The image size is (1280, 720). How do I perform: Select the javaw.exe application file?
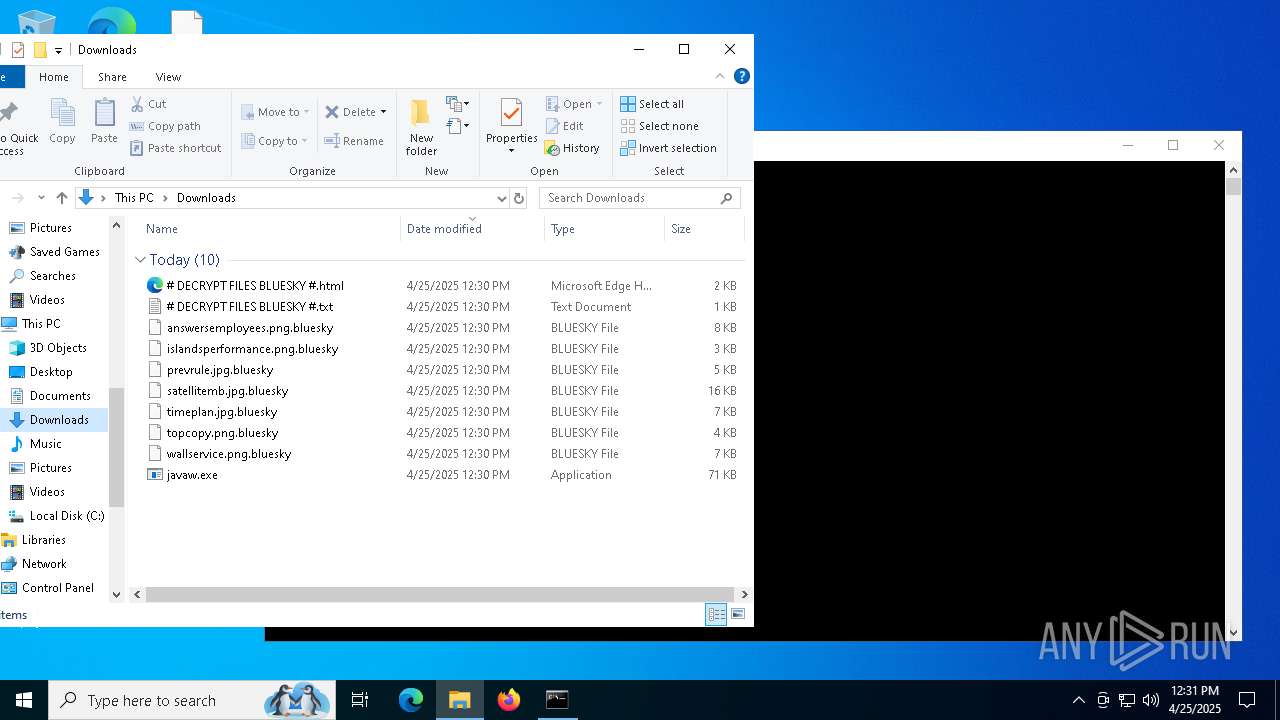pos(192,475)
